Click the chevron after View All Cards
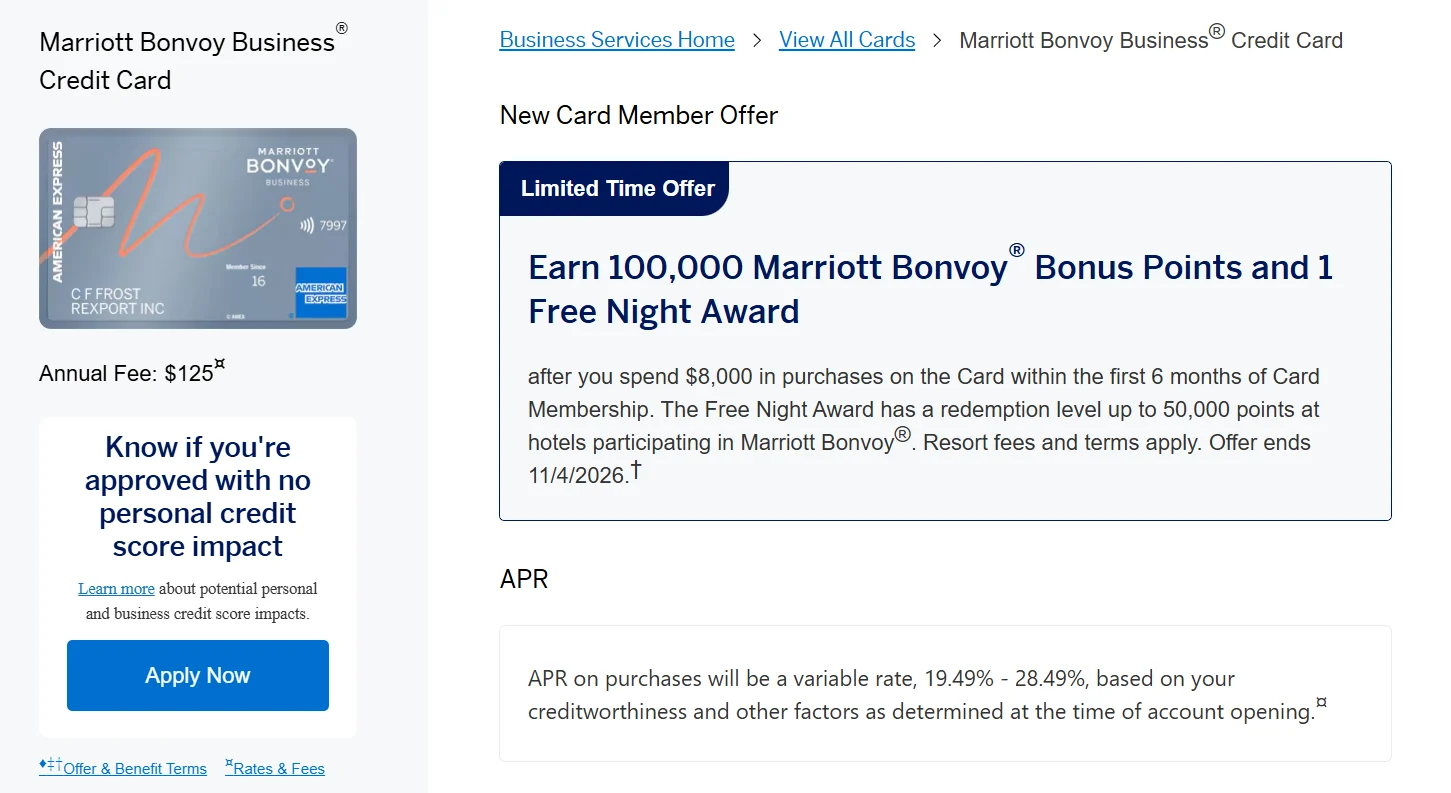 937,40
